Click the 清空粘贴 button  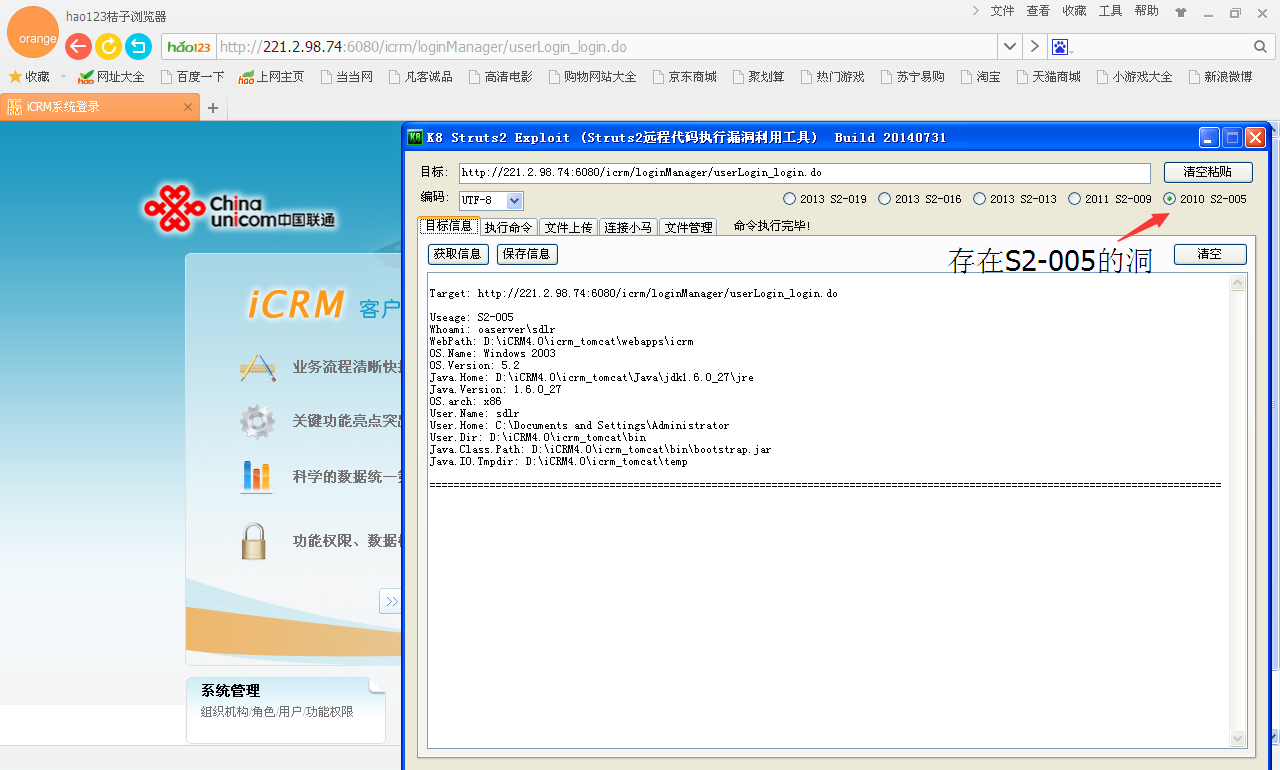pyautogui.click(x=1207, y=172)
